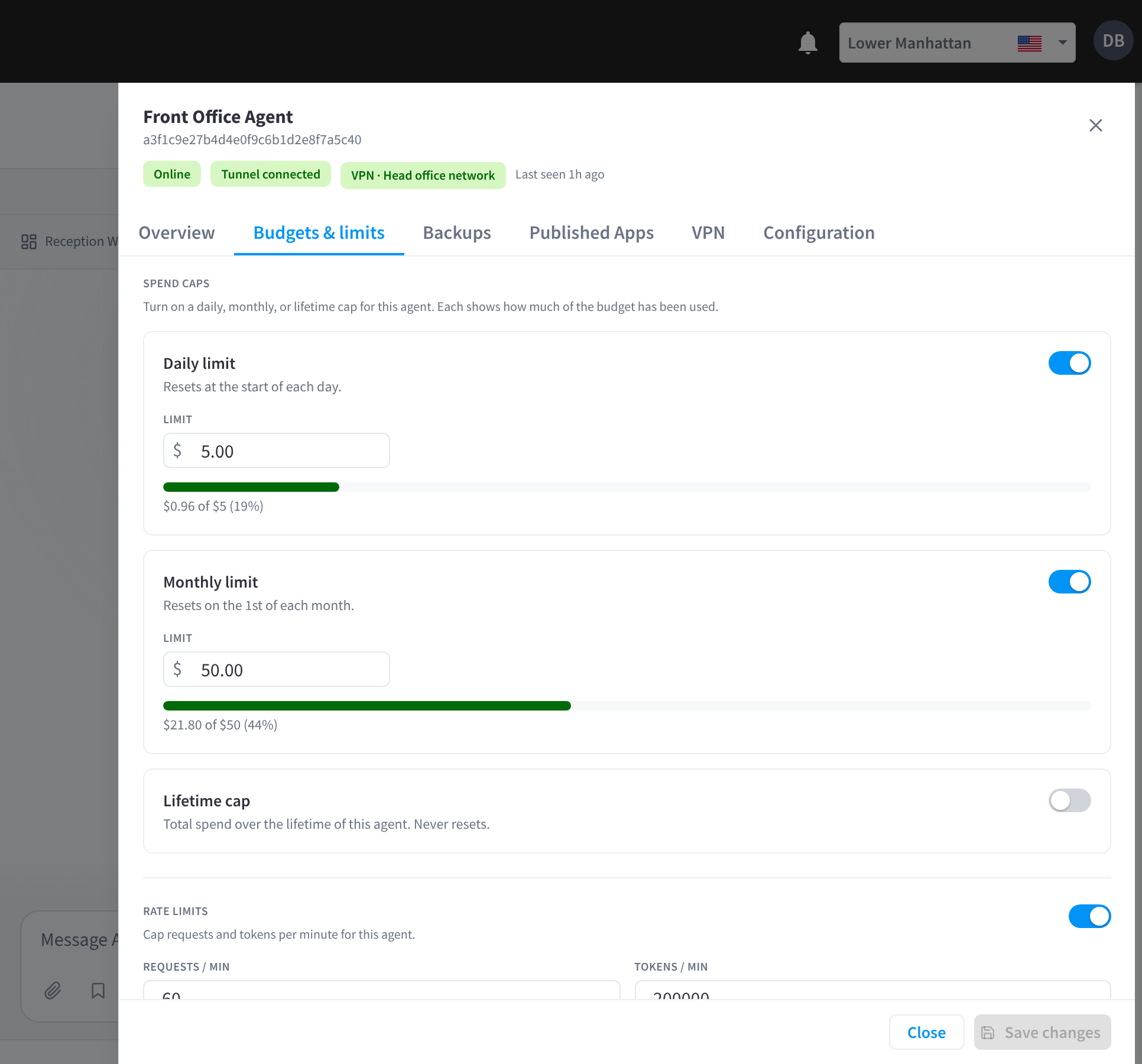The image size is (1142, 1064).
Task: Switch to the Overview tab
Action: [177, 233]
